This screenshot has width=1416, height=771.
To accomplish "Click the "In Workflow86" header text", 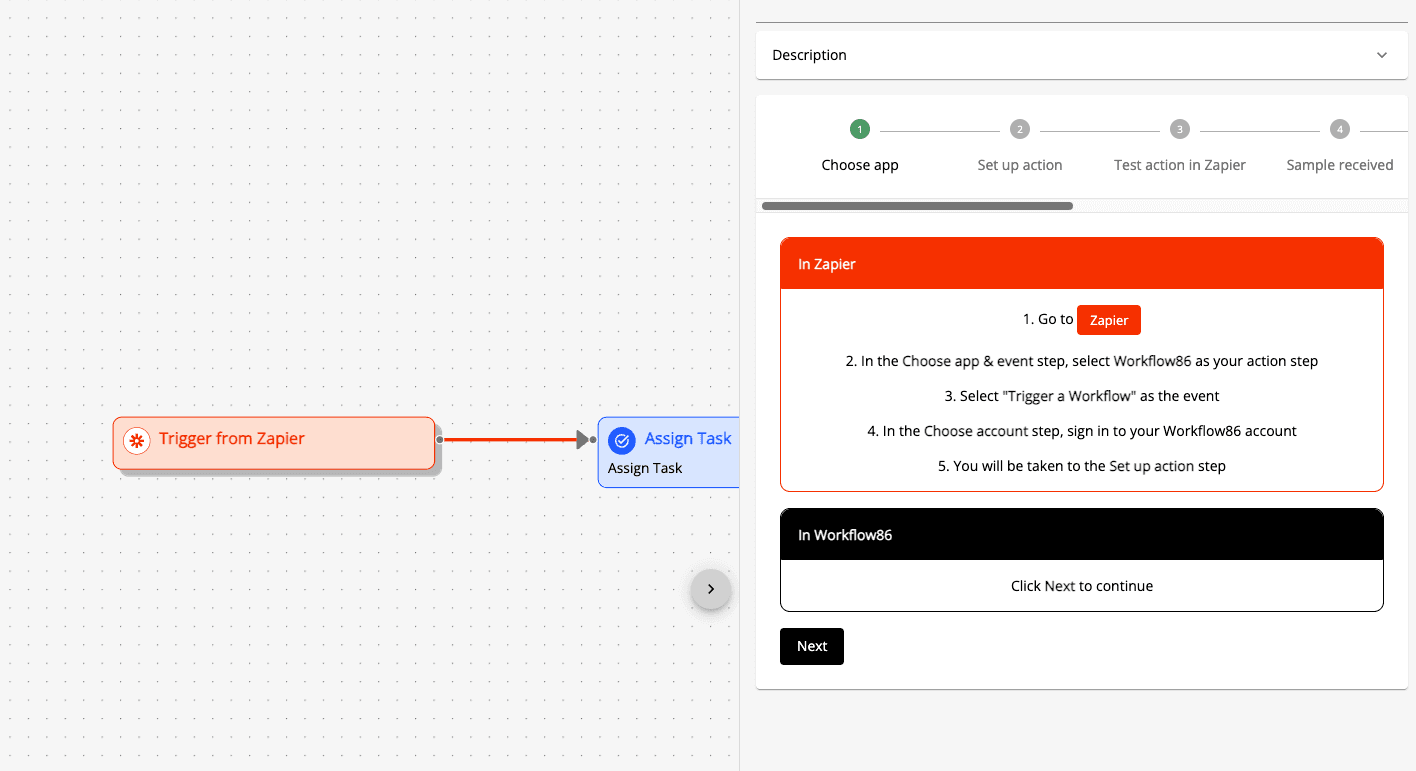I will (845, 535).
